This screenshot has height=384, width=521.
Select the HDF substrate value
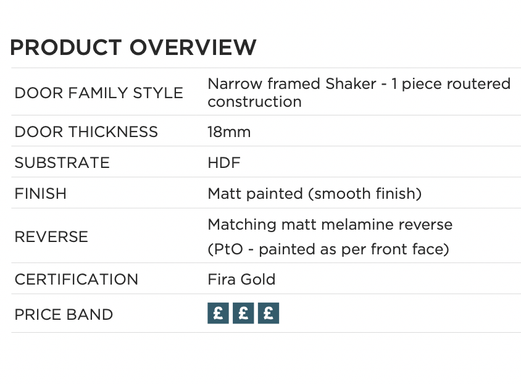tap(224, 163)
